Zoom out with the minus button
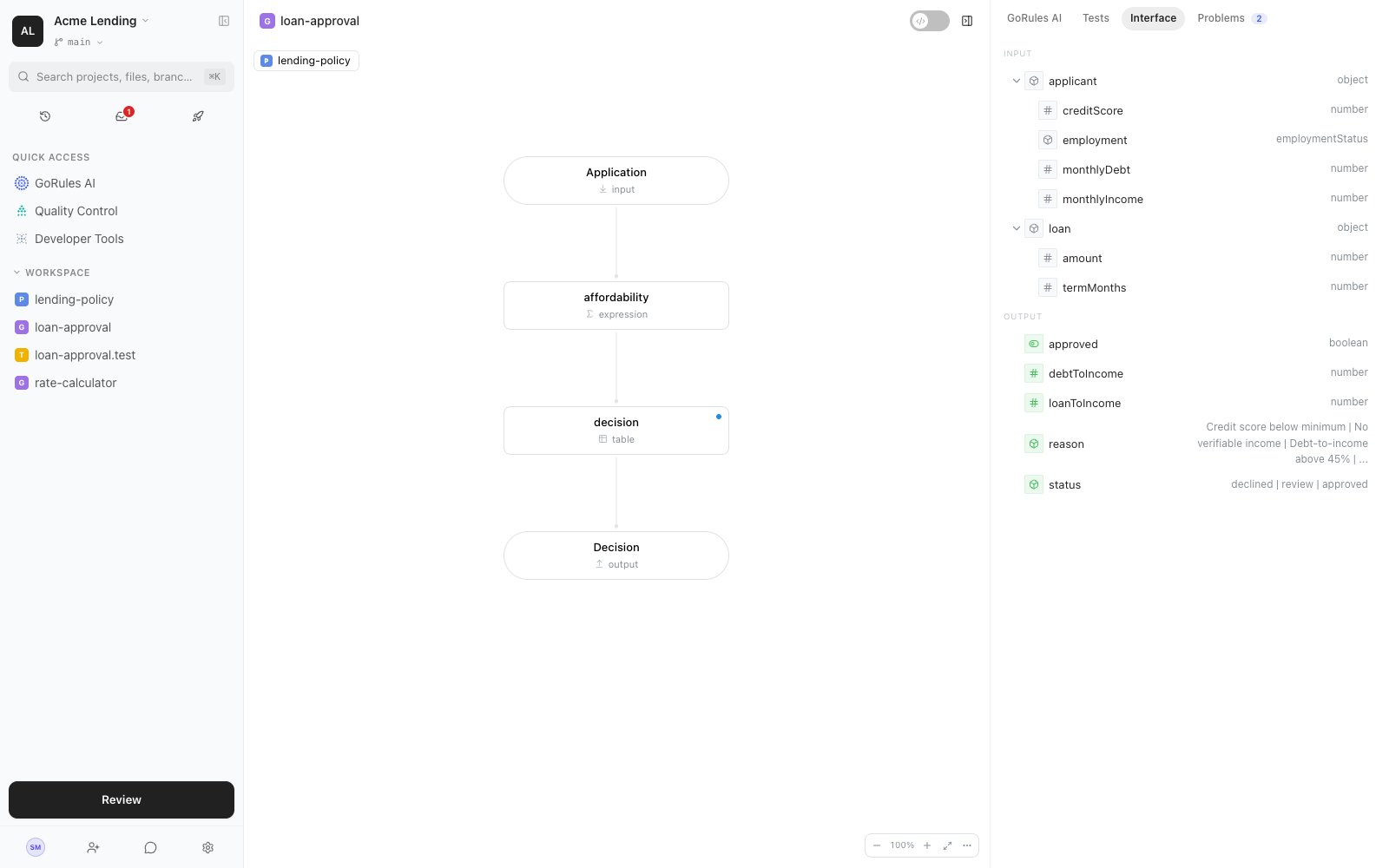Screen dimensions: 1389x868 coord(877,845)
